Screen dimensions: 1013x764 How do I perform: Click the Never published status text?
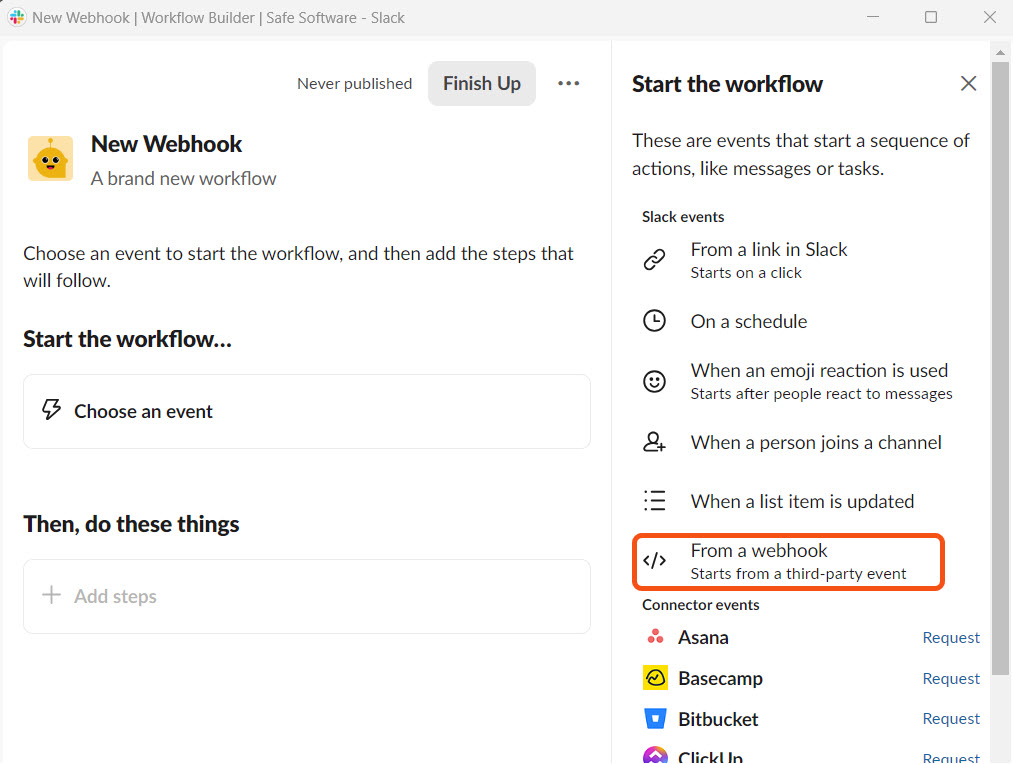354,83
